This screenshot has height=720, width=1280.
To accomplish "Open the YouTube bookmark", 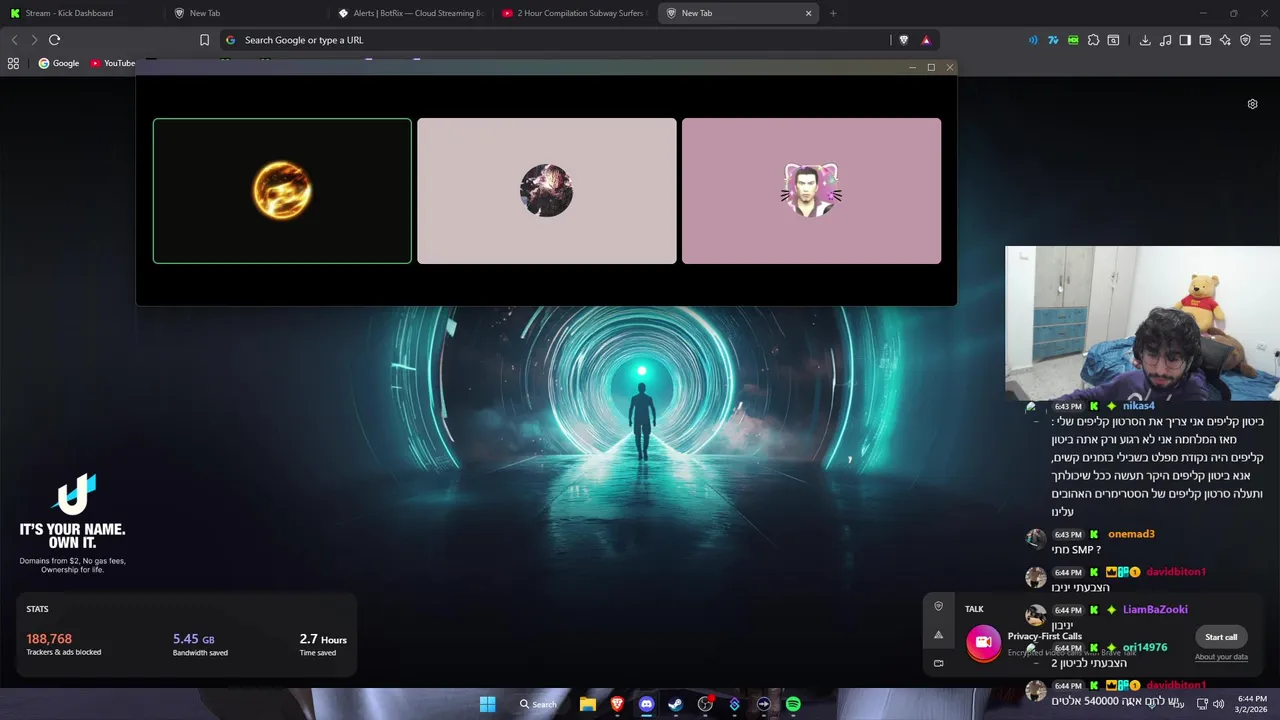I will pyautogui.click(x=113, y=63).
